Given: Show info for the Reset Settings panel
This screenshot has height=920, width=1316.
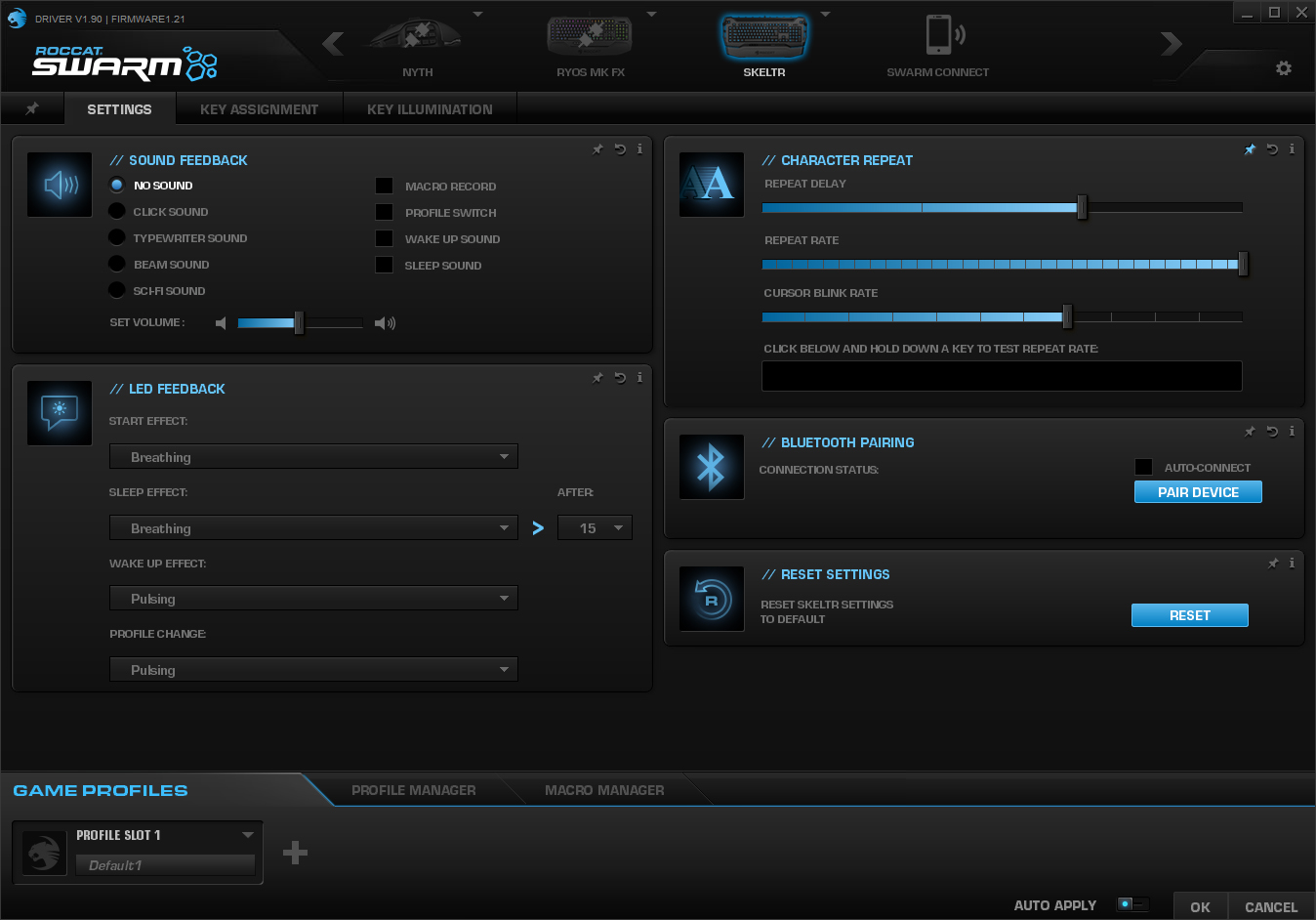Looking at the screenshot, I should coord(1292,564).
